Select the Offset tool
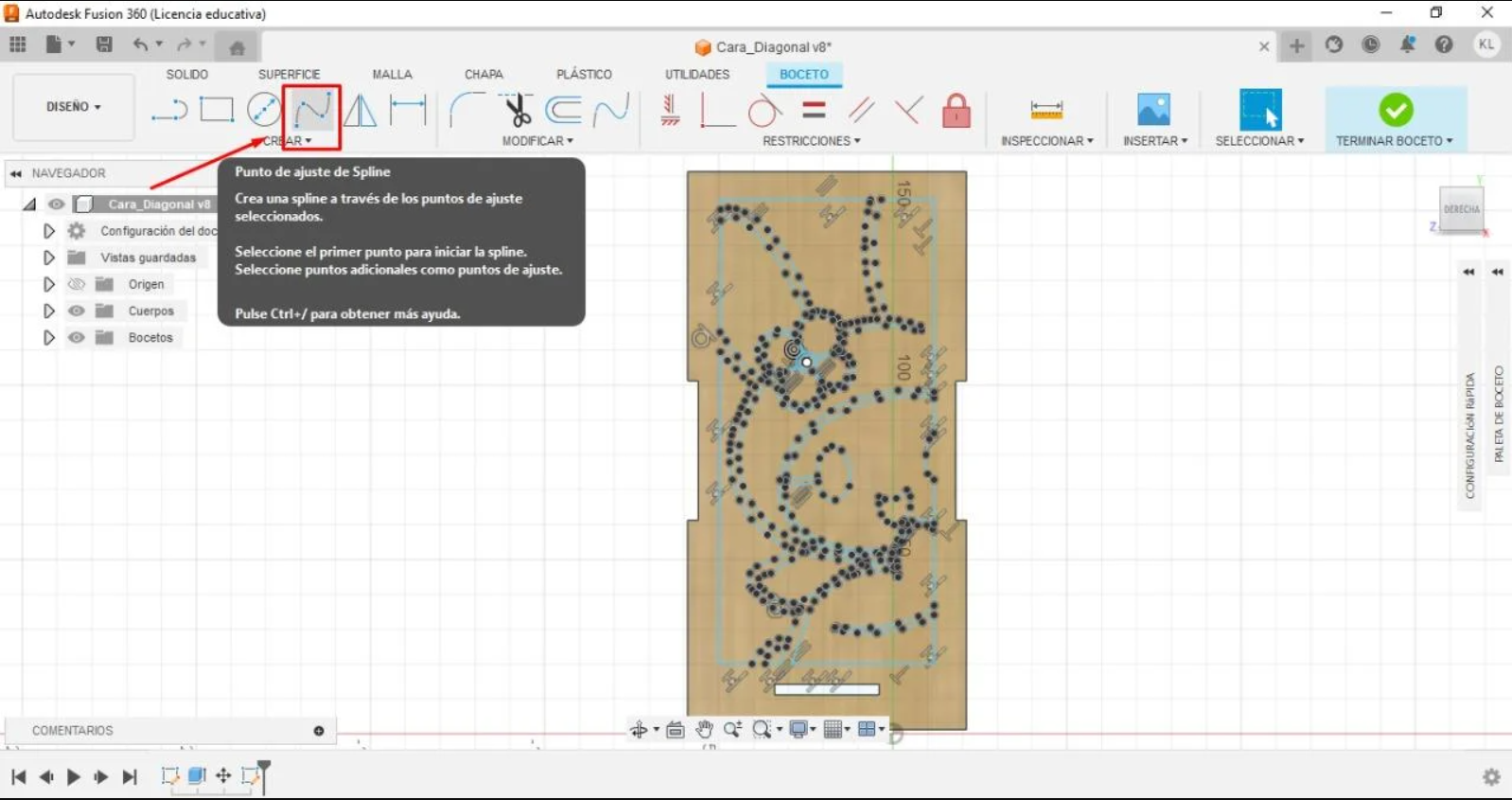 click(564, 110)
